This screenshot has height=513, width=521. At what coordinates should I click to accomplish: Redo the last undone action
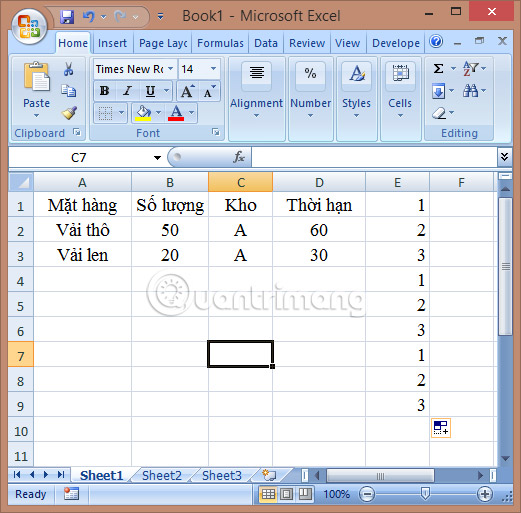pyautogui.click(x=120, y=16)
